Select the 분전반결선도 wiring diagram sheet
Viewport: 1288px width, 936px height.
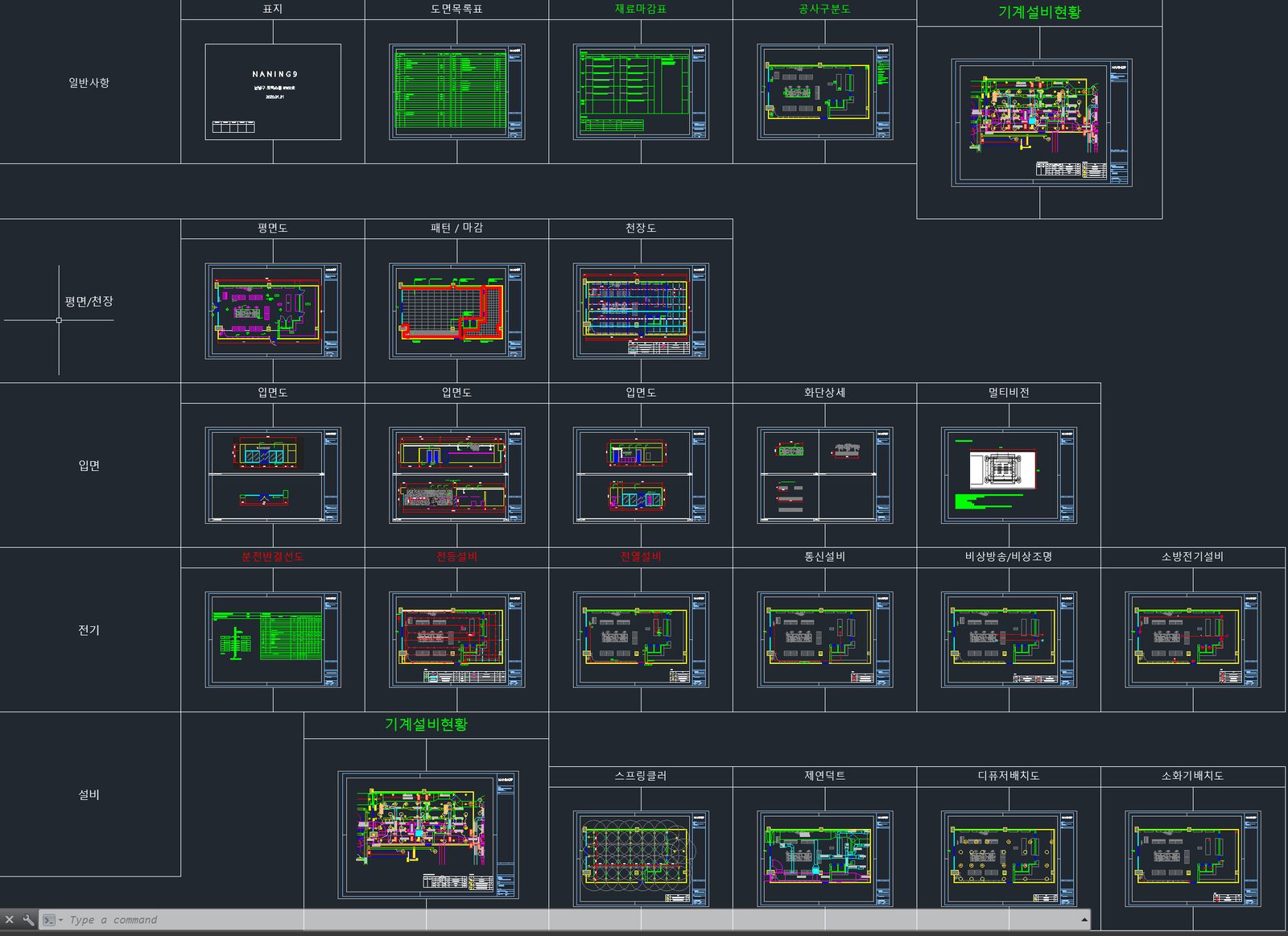coord(273,640)
